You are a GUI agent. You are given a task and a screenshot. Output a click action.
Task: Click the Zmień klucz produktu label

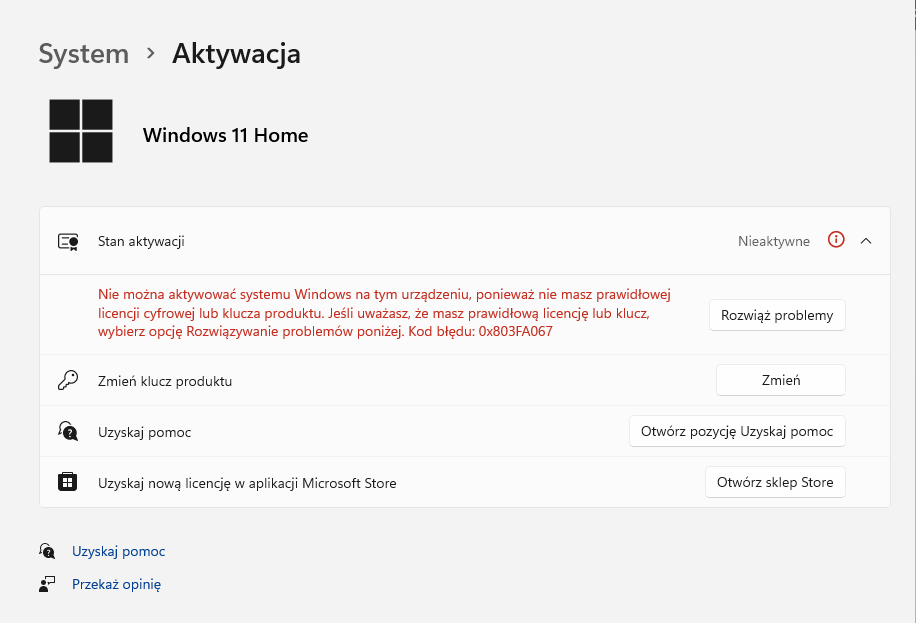pos(165,381)
